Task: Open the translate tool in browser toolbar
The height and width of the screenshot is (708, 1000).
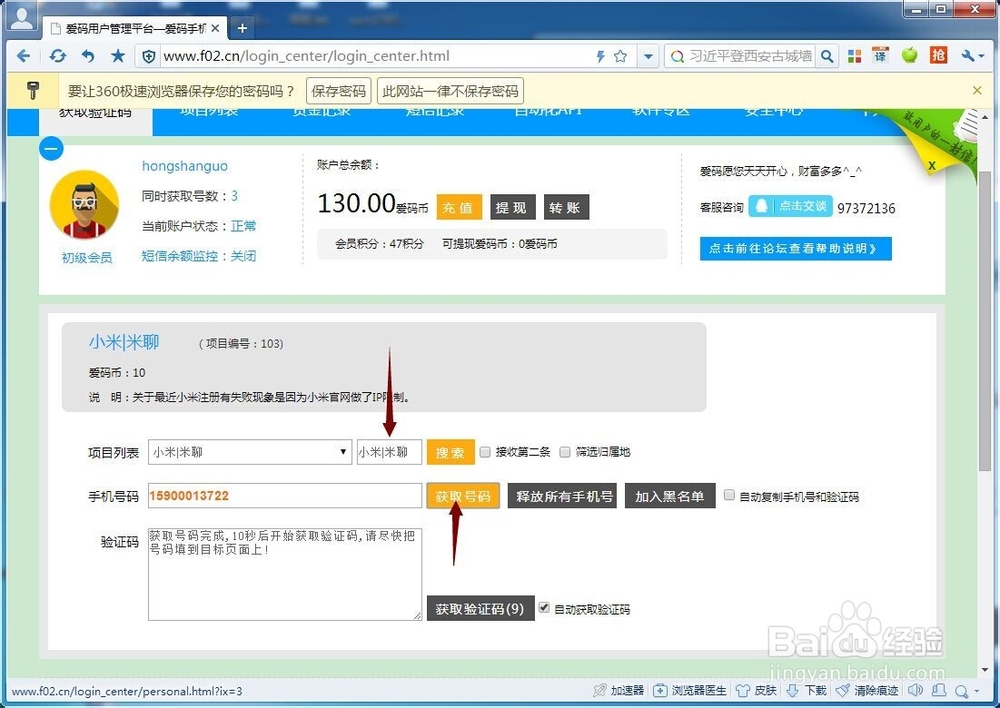Action: click(x=880, y=56)
